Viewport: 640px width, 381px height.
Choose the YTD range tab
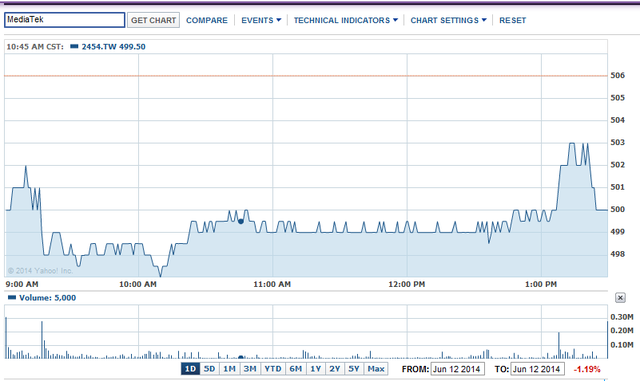(273, 369)
